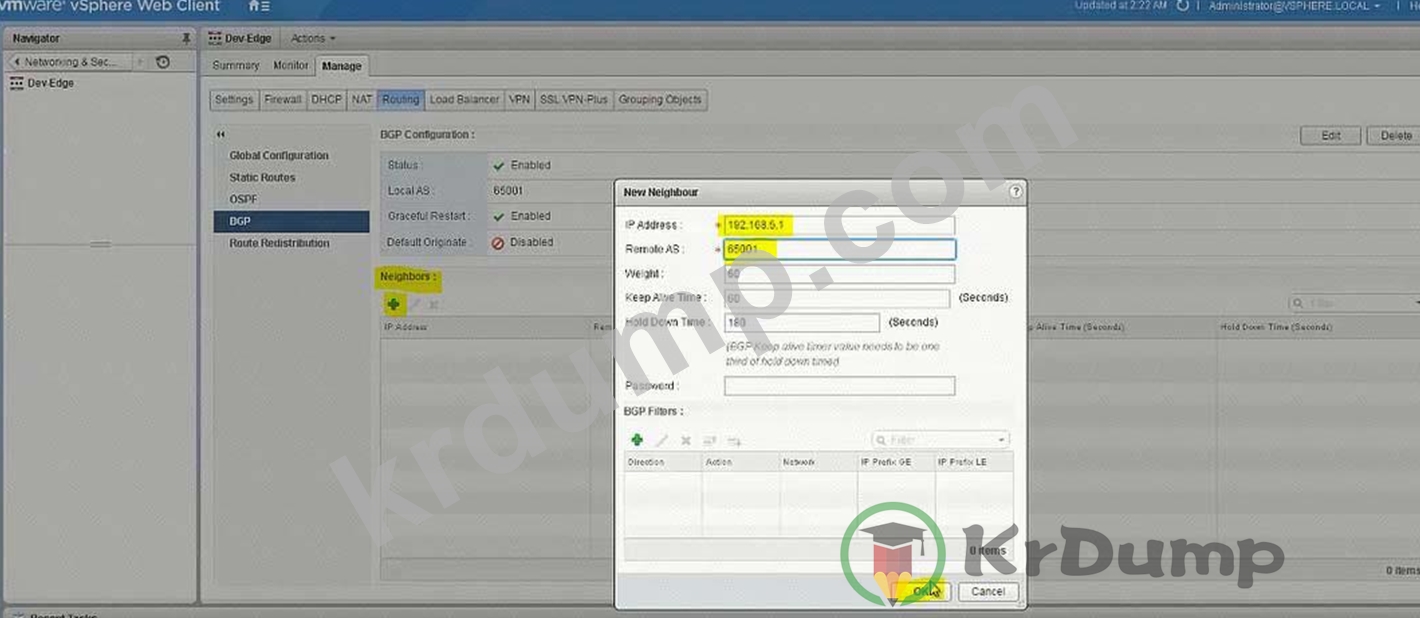The image size is (1420, 618).
Task: Click the move filter up icon
Action: [x=709, y=440]
